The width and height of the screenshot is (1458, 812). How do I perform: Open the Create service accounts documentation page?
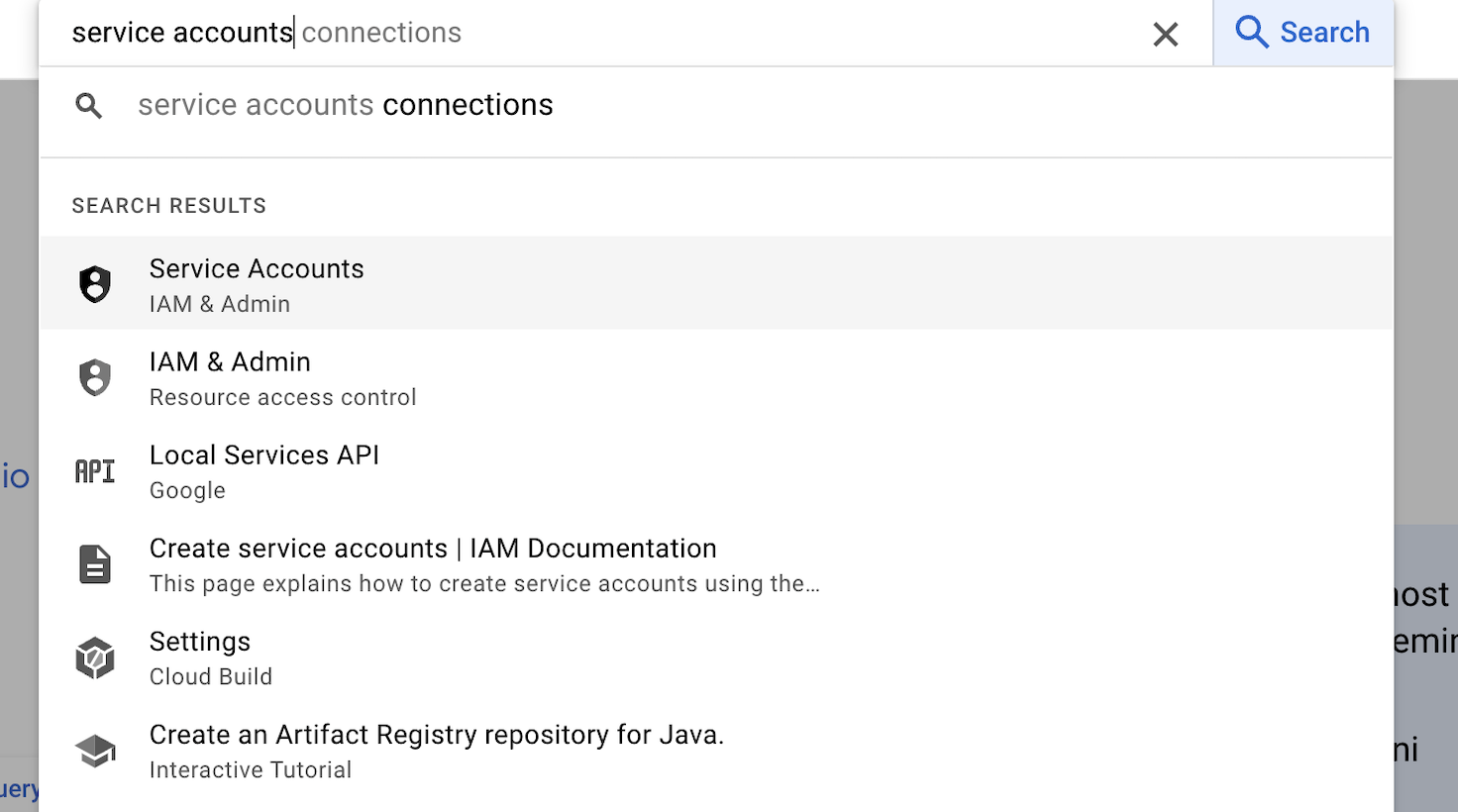(433, 548)
